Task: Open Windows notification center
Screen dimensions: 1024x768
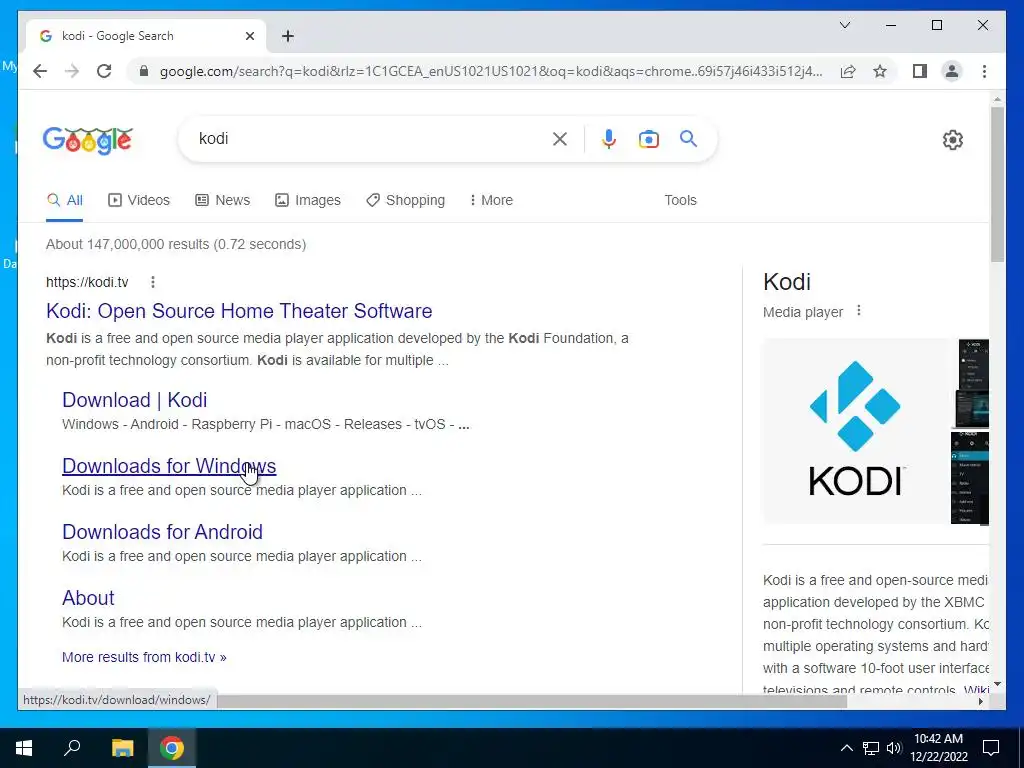Action: pos(991,748)
